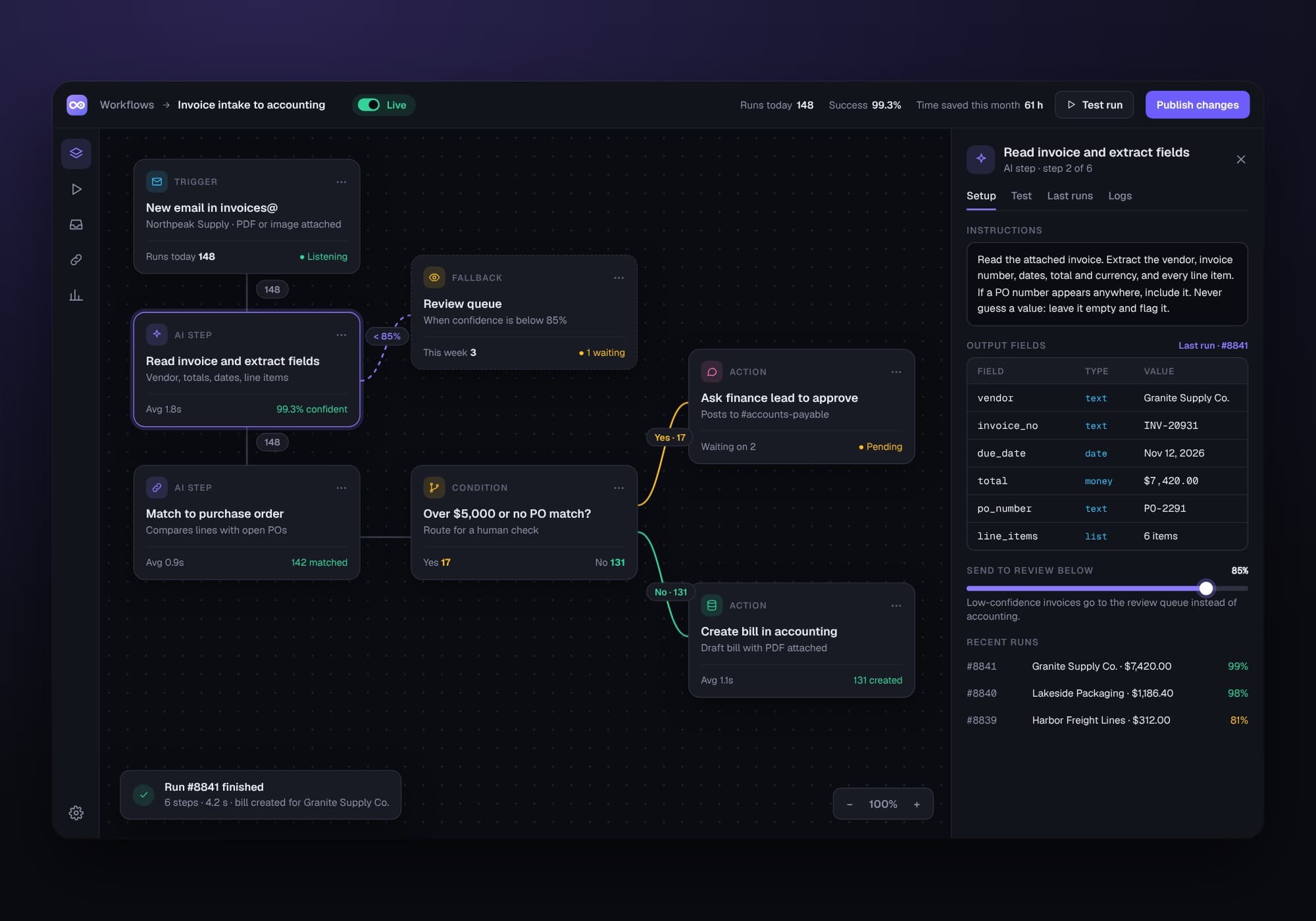This screenshot has height=921, width=1316.
Task: Open the analytics bar chart icon
Action: (76, 295)
